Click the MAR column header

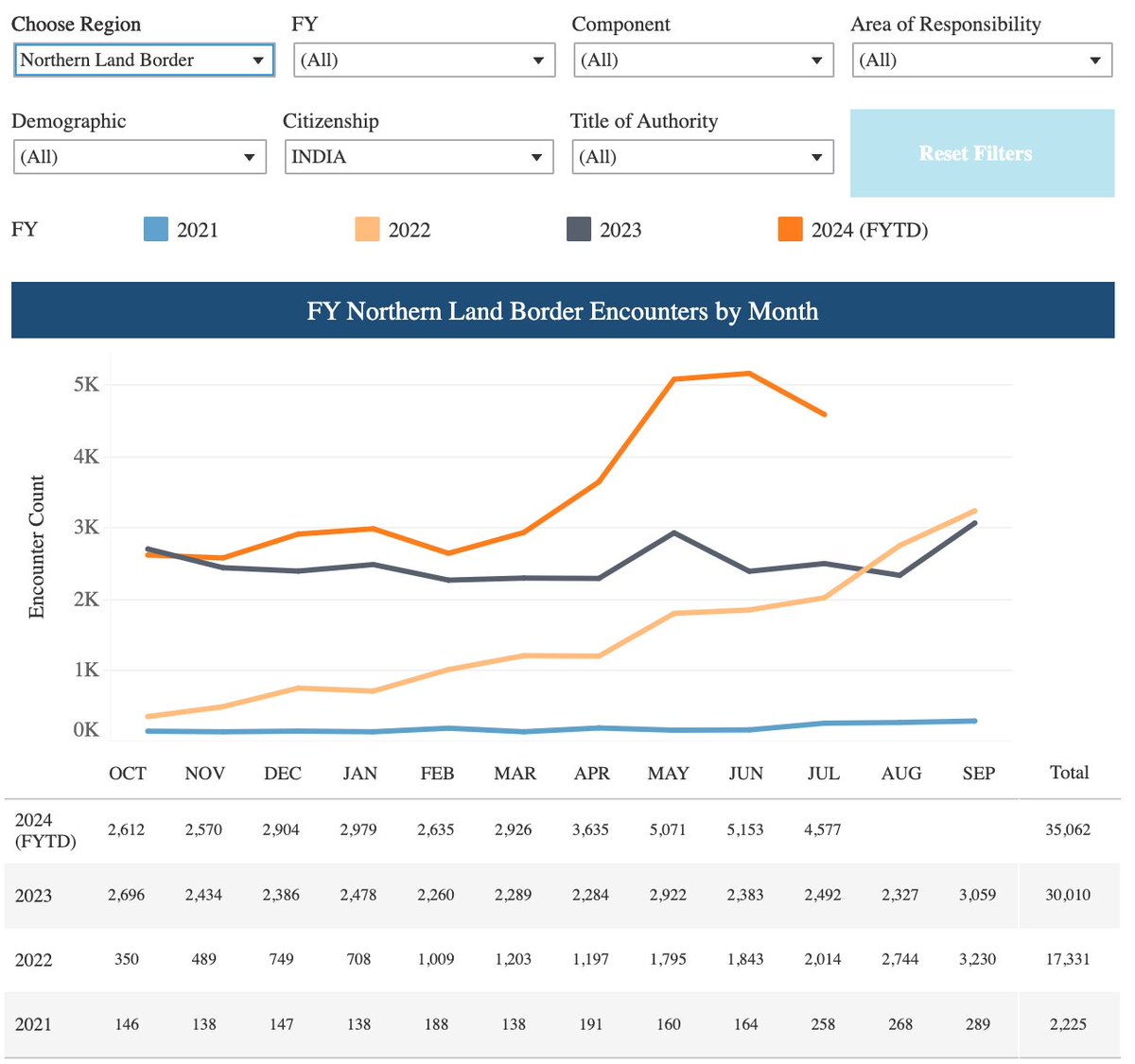[515, 774]
